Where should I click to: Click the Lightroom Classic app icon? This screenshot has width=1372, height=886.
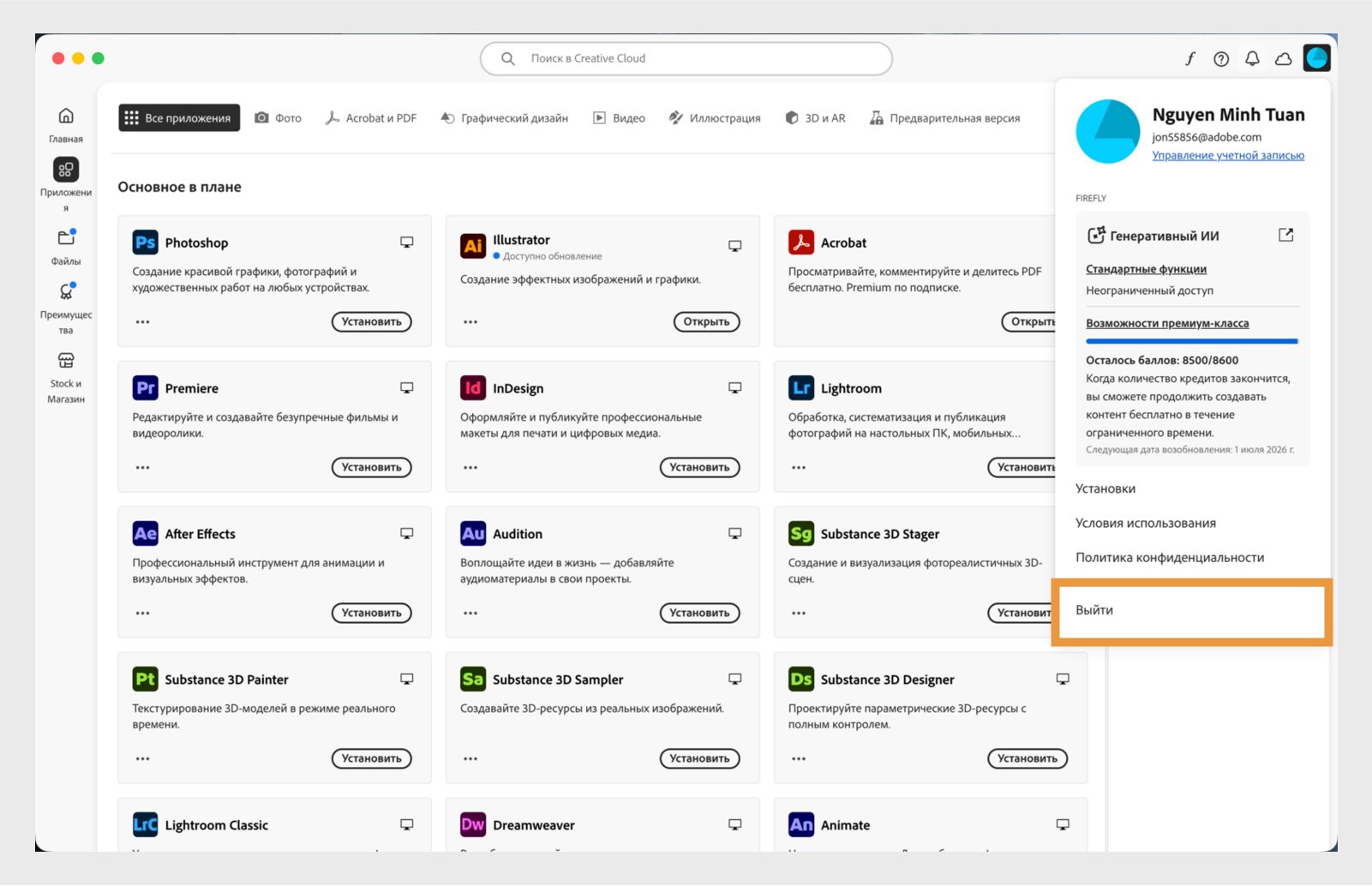[146, 825]
